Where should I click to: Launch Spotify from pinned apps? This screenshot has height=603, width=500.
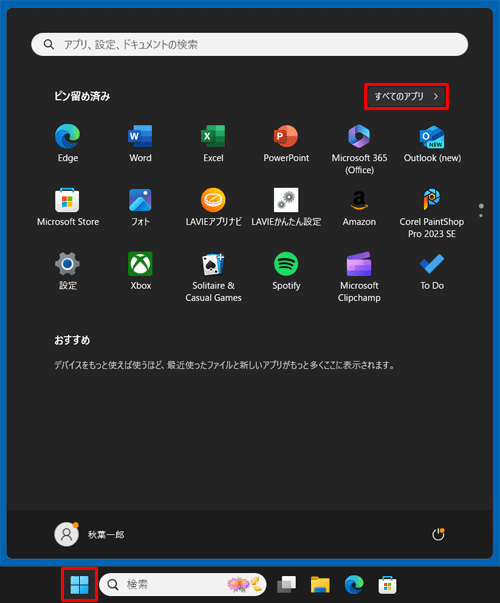(286, 271)
